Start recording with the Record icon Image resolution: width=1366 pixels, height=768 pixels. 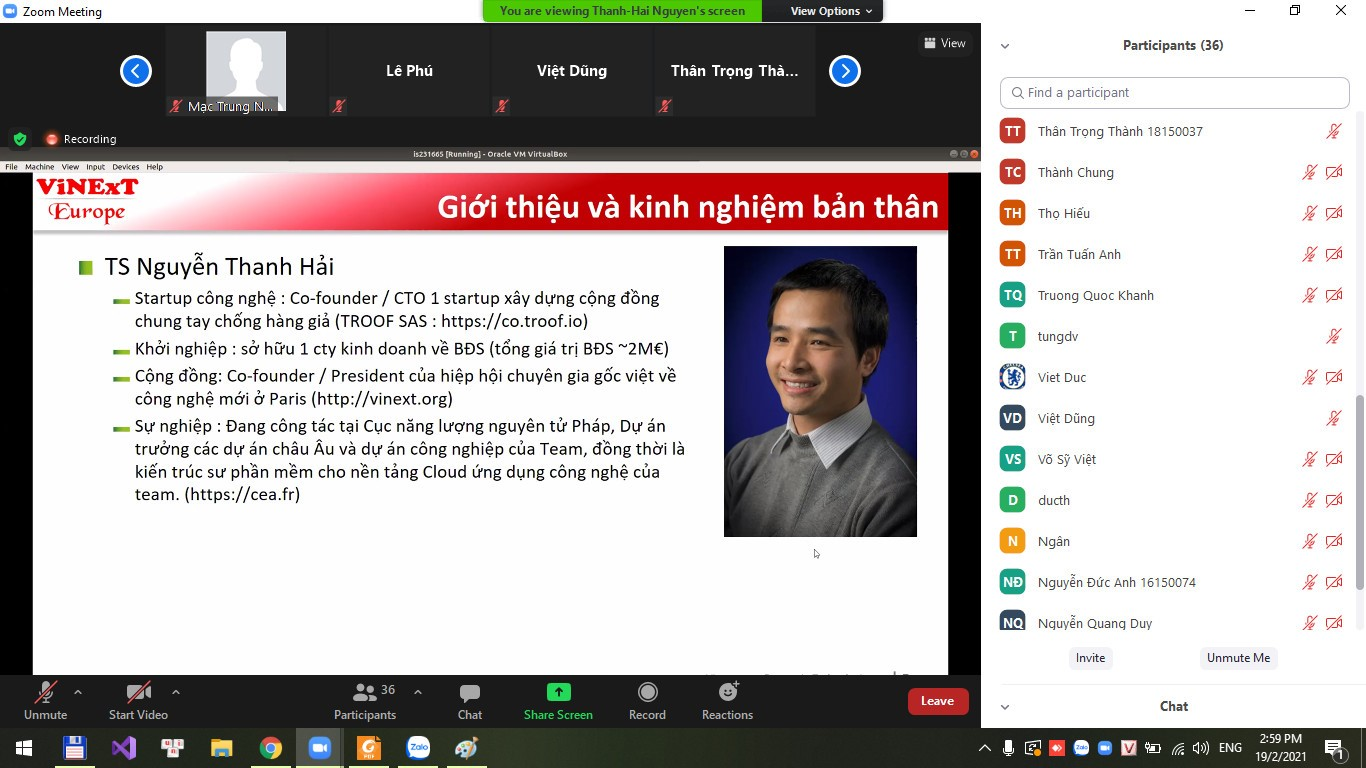click(x=647, y=693)
